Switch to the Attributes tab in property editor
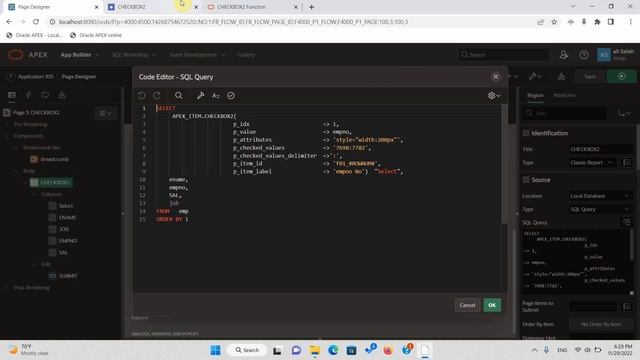This screenshot has width=640, height=360. coord(564,95)
